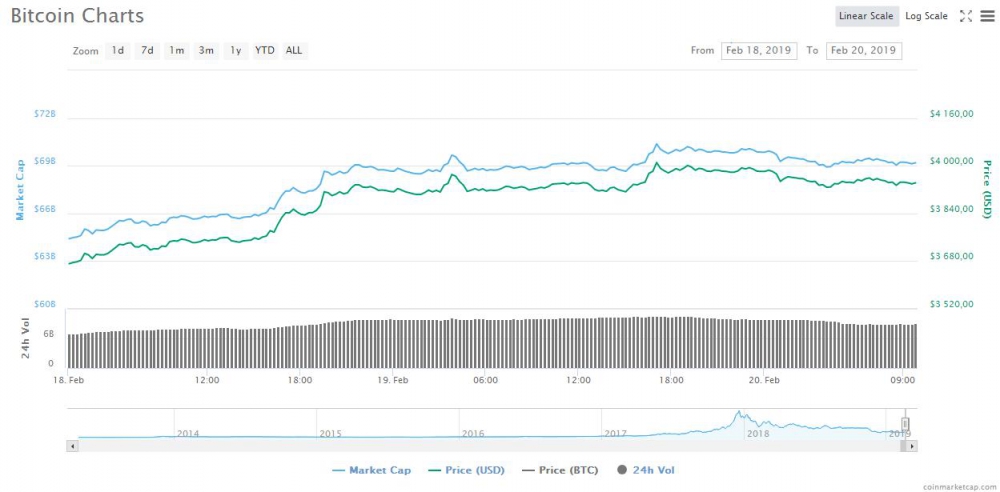Click the To date field Feb 20, 2019

[864, 50]
